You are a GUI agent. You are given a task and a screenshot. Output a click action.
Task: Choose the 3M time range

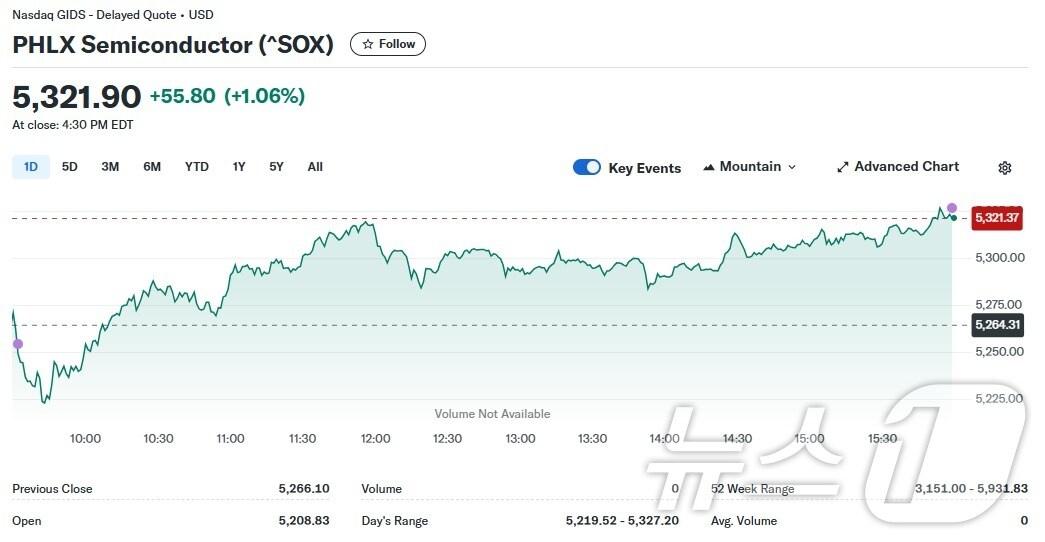point(110,167)
